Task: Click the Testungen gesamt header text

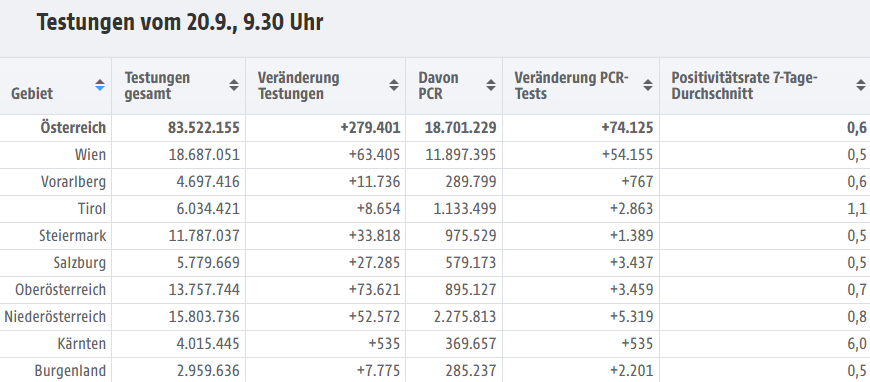Action: [157, 86]
